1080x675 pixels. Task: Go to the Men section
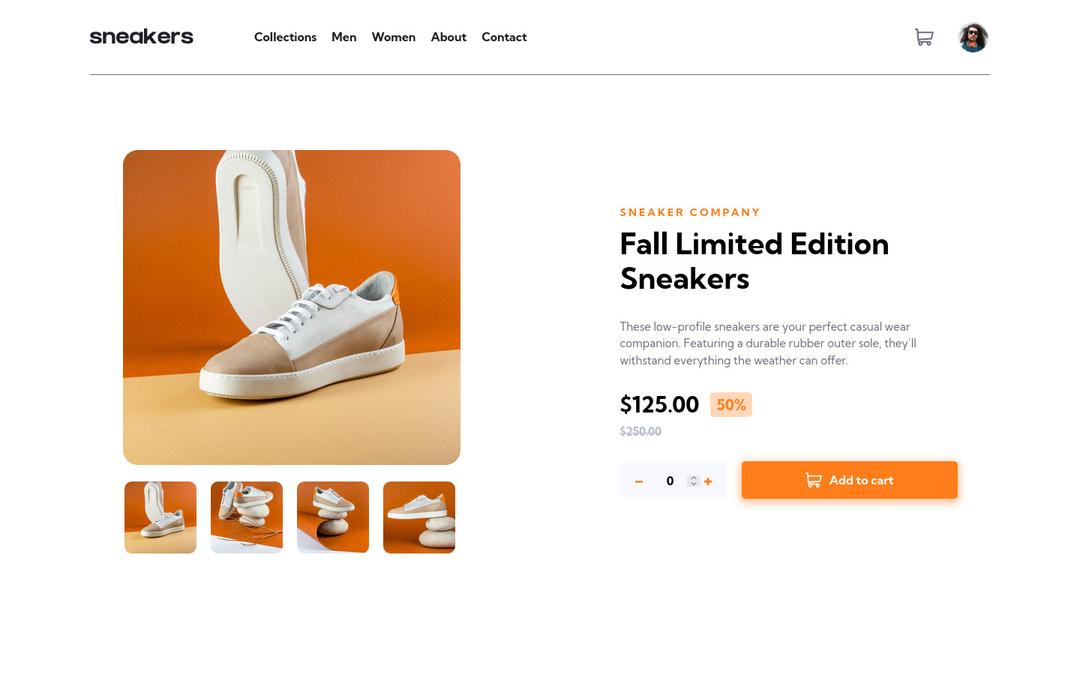(x=344, y=37)
